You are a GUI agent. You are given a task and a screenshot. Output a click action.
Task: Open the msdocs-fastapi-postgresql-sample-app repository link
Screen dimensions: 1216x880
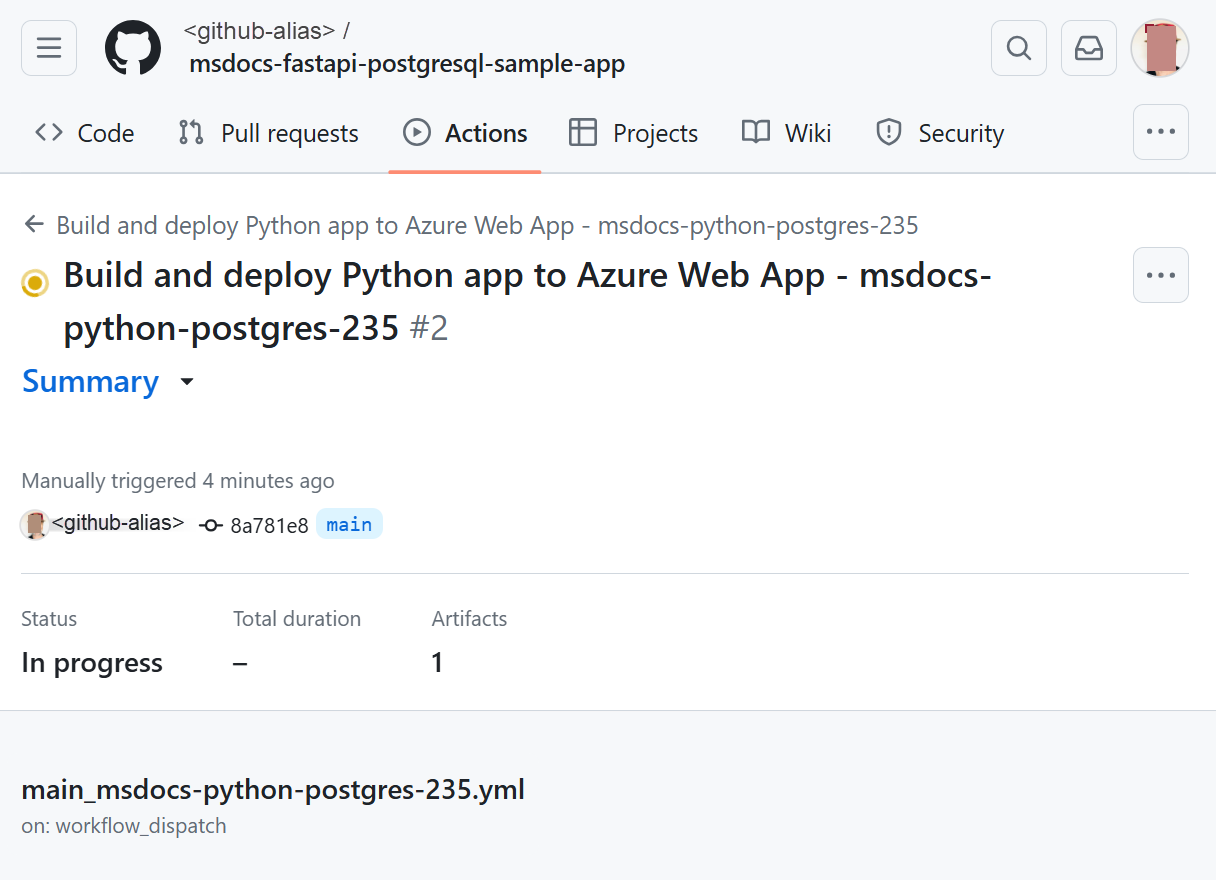point(406,62)
